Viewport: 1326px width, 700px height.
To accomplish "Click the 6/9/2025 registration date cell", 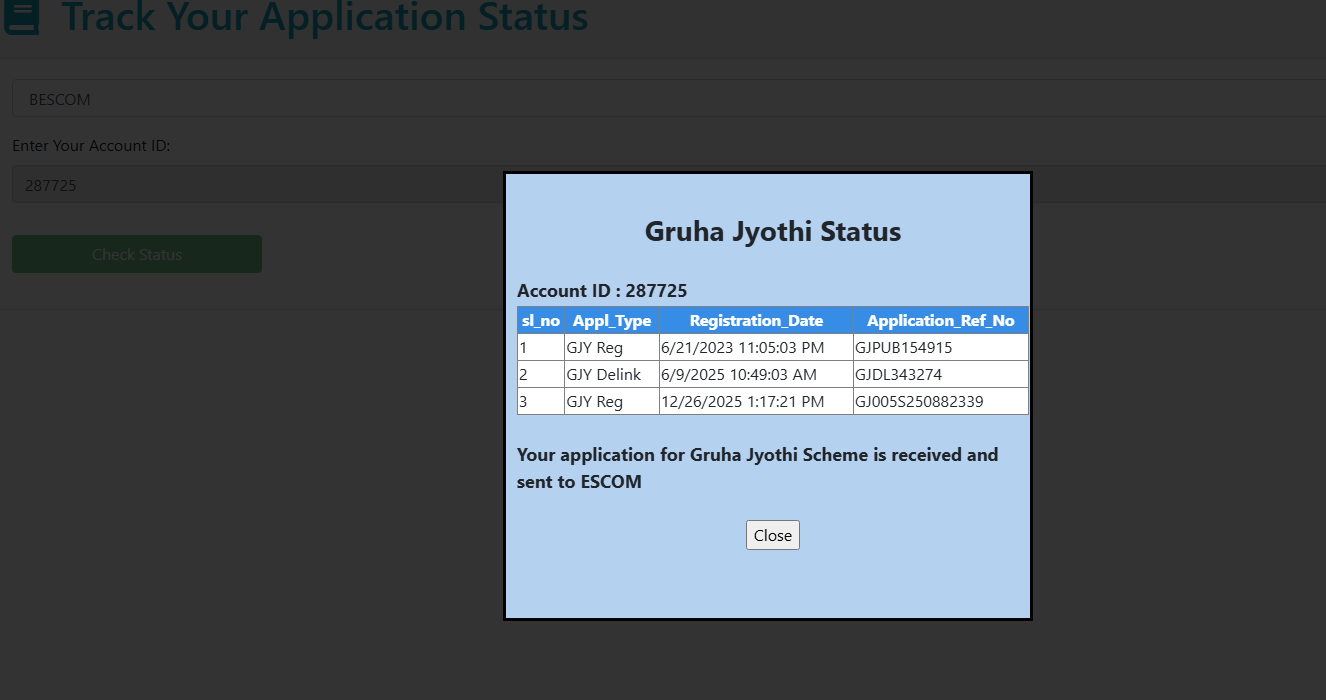I will 739,375.
